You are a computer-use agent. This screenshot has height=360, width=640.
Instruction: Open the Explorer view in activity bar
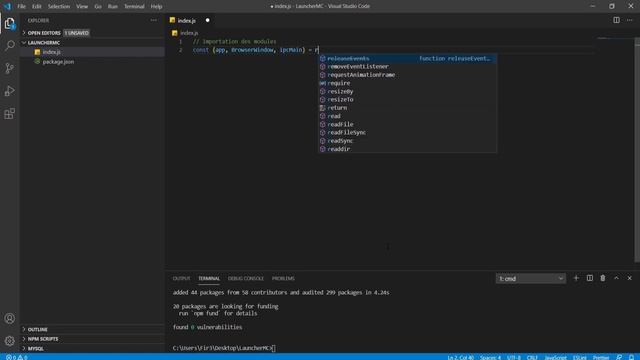point(9,24)
